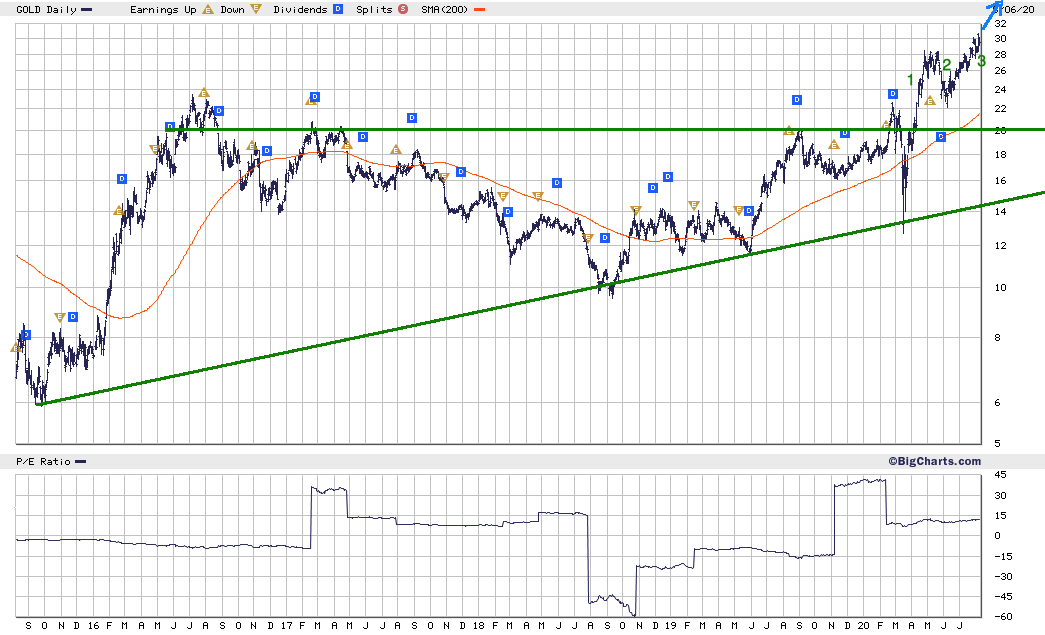Screen dimensions: 1045x635
Task: Click the '32' value on the price axis
Action: point(1000,23)
